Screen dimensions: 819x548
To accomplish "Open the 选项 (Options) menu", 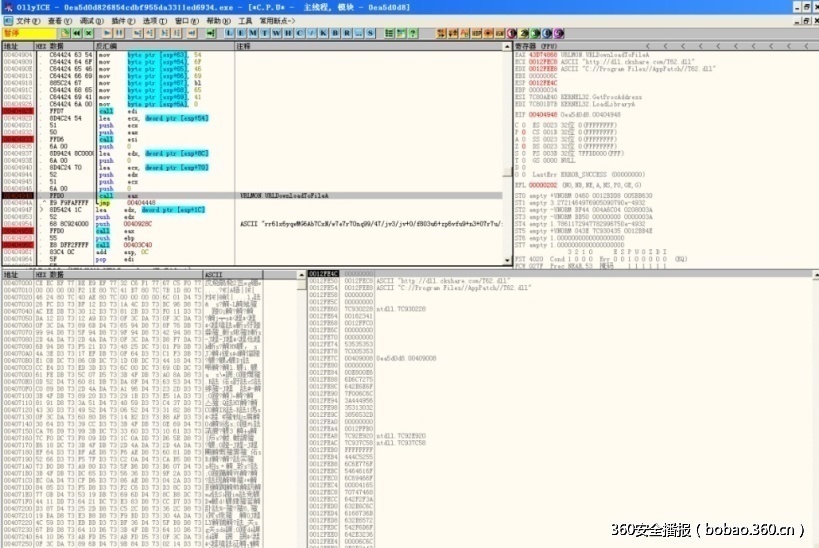I will [x=155, y=21].
